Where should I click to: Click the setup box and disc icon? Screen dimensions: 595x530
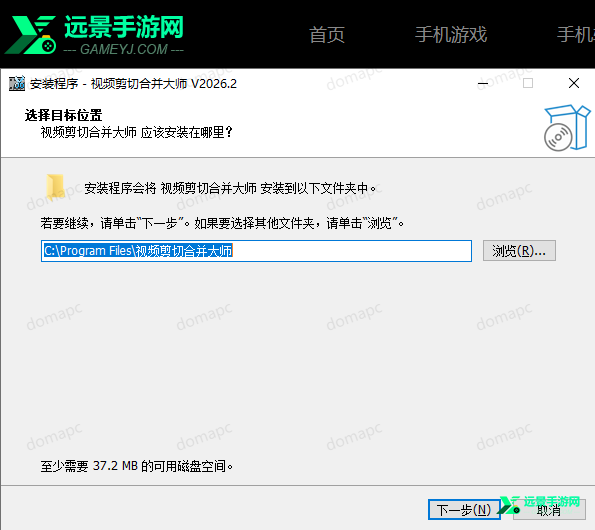[x=567, y=128]
